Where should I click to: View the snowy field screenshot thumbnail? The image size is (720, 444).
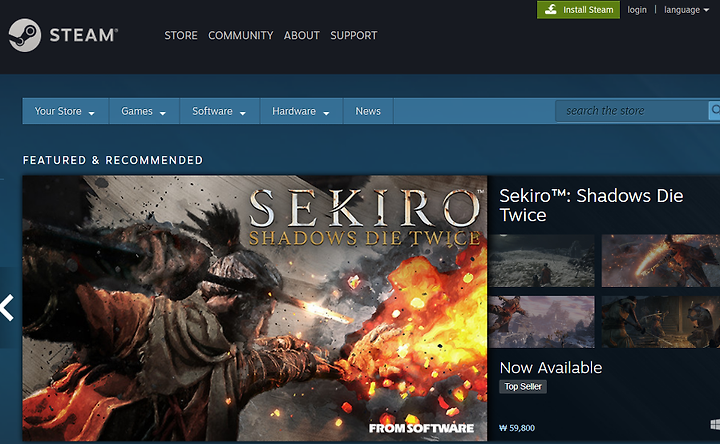541,261
